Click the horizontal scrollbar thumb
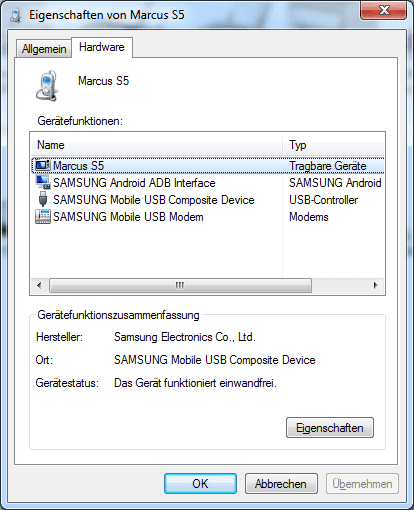This screenshot has height=511, width=414. tap(180, 285)
